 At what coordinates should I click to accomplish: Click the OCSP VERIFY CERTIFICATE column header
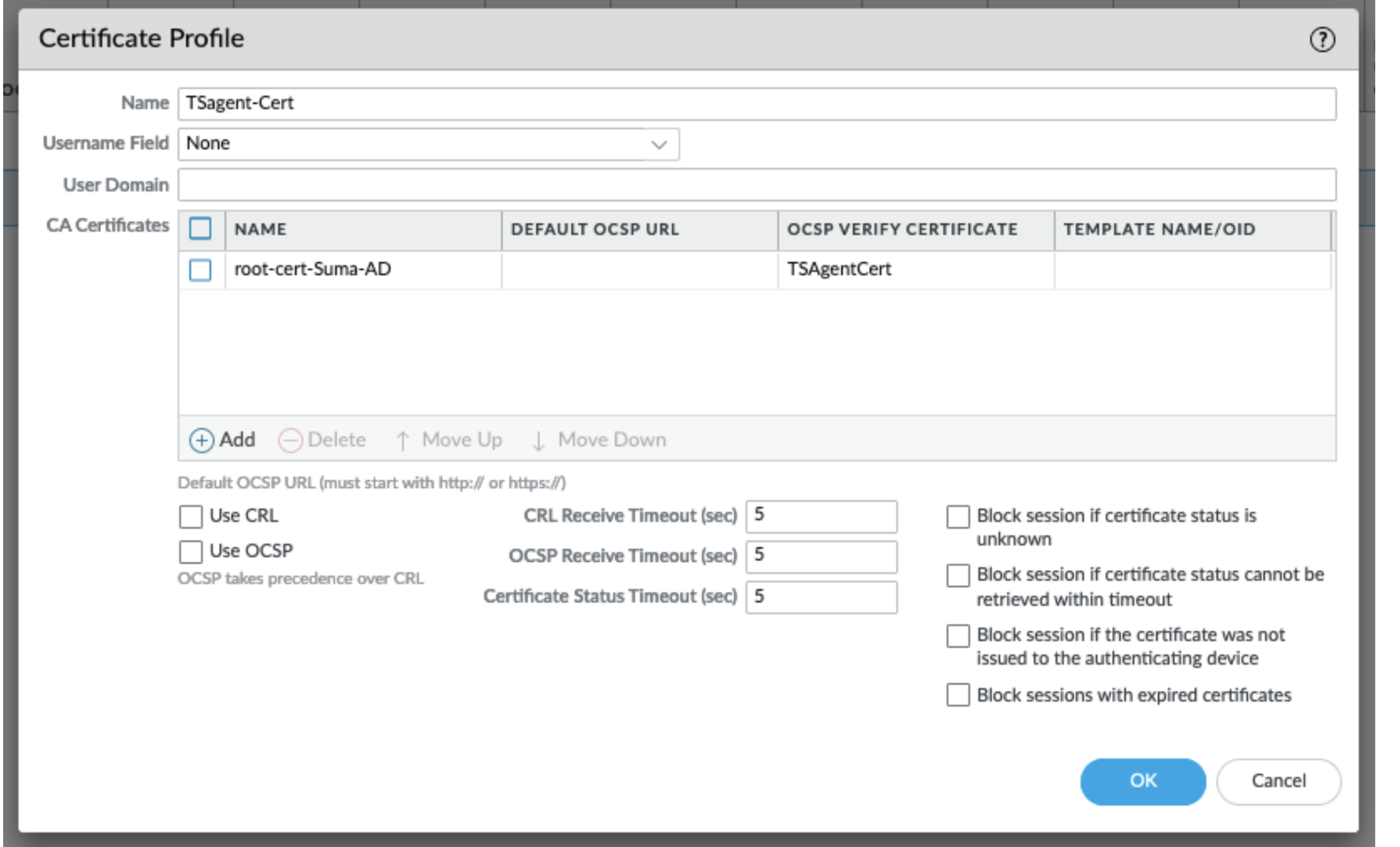coord(902,230)
